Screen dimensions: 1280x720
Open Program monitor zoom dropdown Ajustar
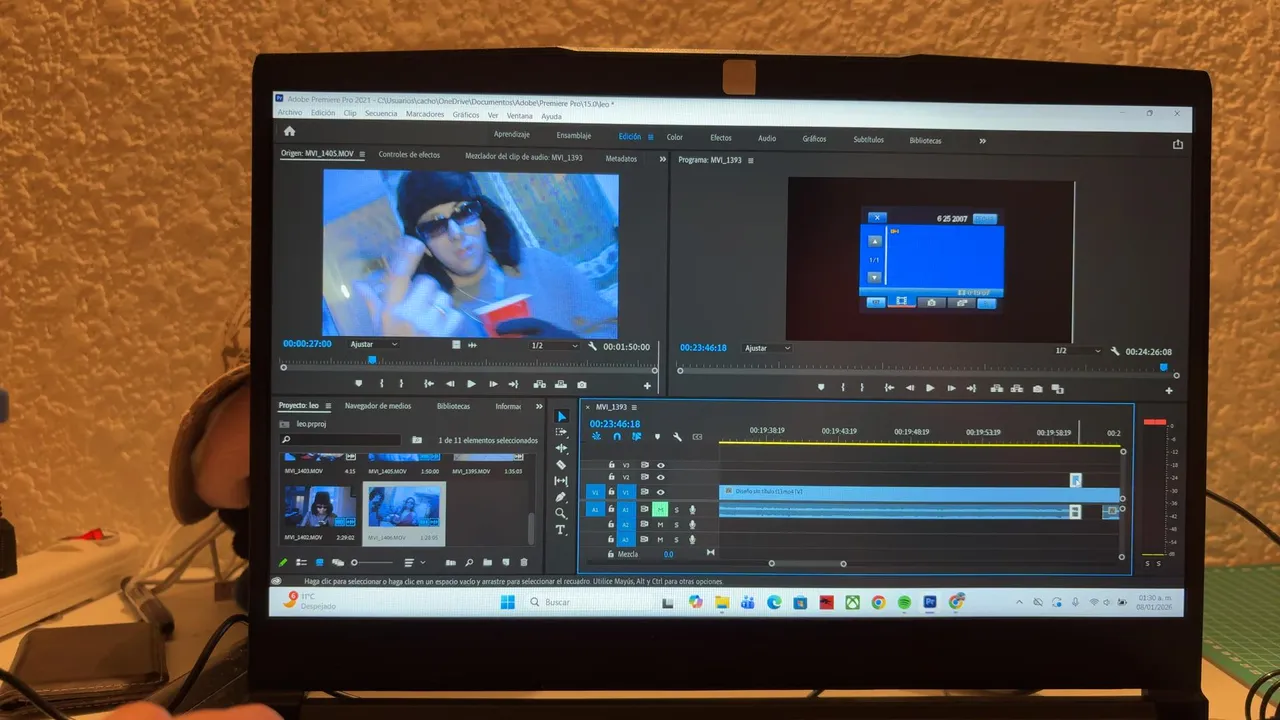(767, 348)
